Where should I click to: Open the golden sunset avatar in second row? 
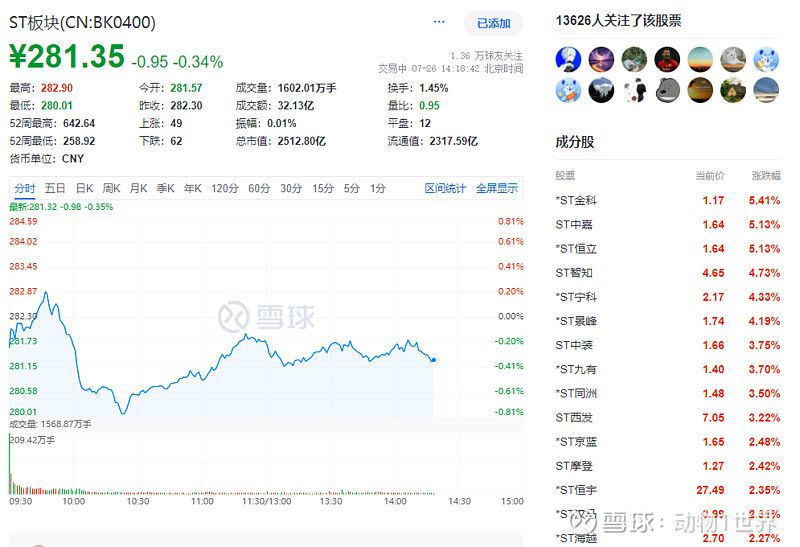tap(700, 90)
